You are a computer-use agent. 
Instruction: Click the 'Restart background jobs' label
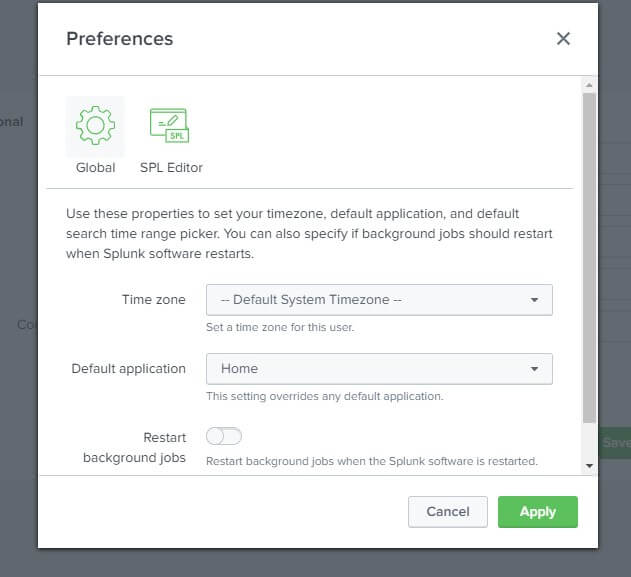click(x=134, y=447)
